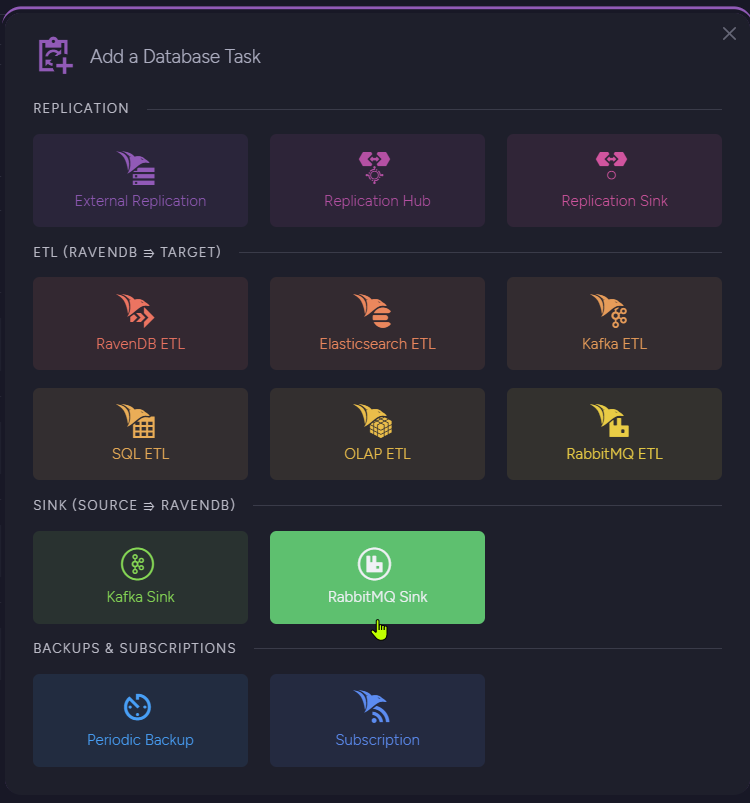The image size is (750, 803).
Task: Choose External Replication label
Action: (x=140, y=201)
